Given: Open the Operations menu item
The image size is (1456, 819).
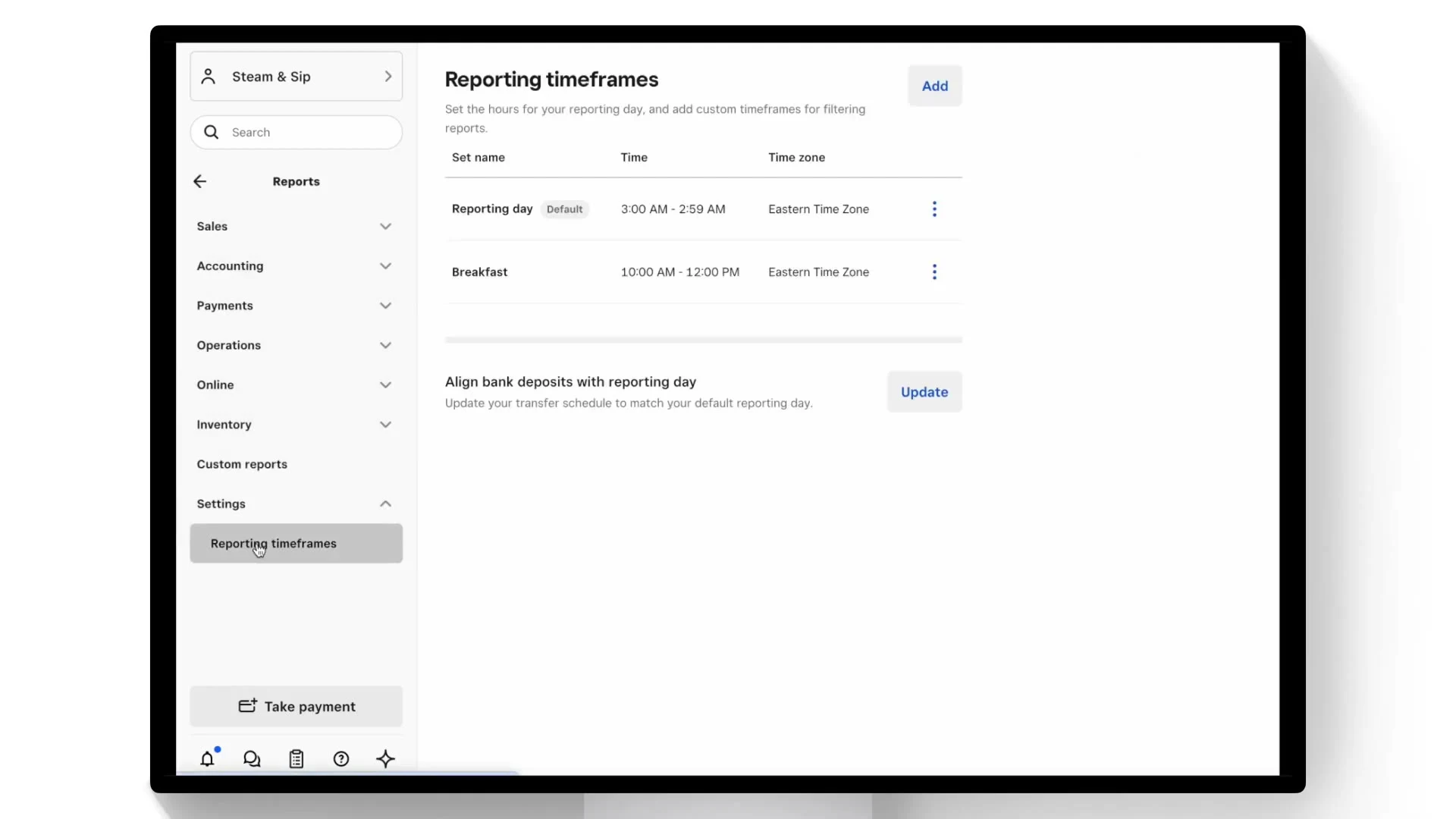Looking at the screenshot, I should pos(296,345).
